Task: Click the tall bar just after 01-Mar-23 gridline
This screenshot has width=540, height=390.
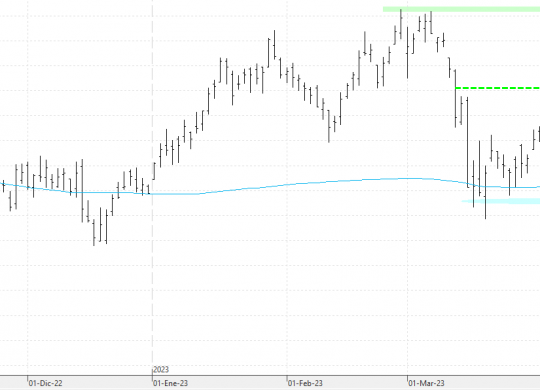Action: click(407, 53)
